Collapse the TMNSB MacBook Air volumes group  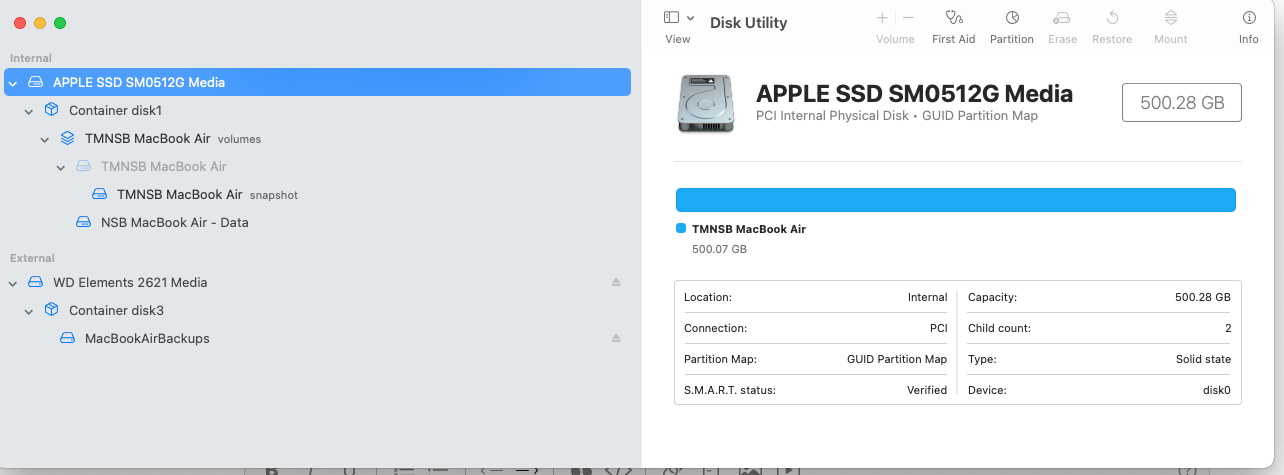44,139
